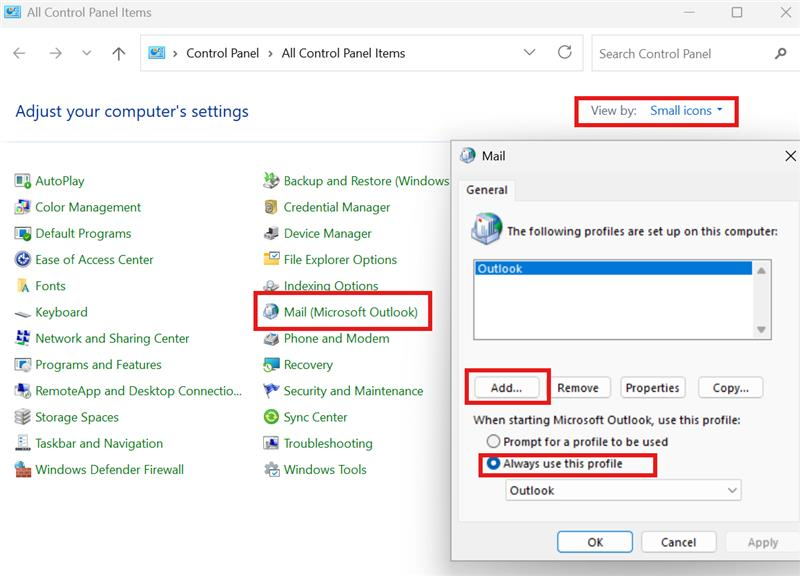Screen dimensions: 800x576
Task: Close the Mail dialog
Action: coord(790,156)
